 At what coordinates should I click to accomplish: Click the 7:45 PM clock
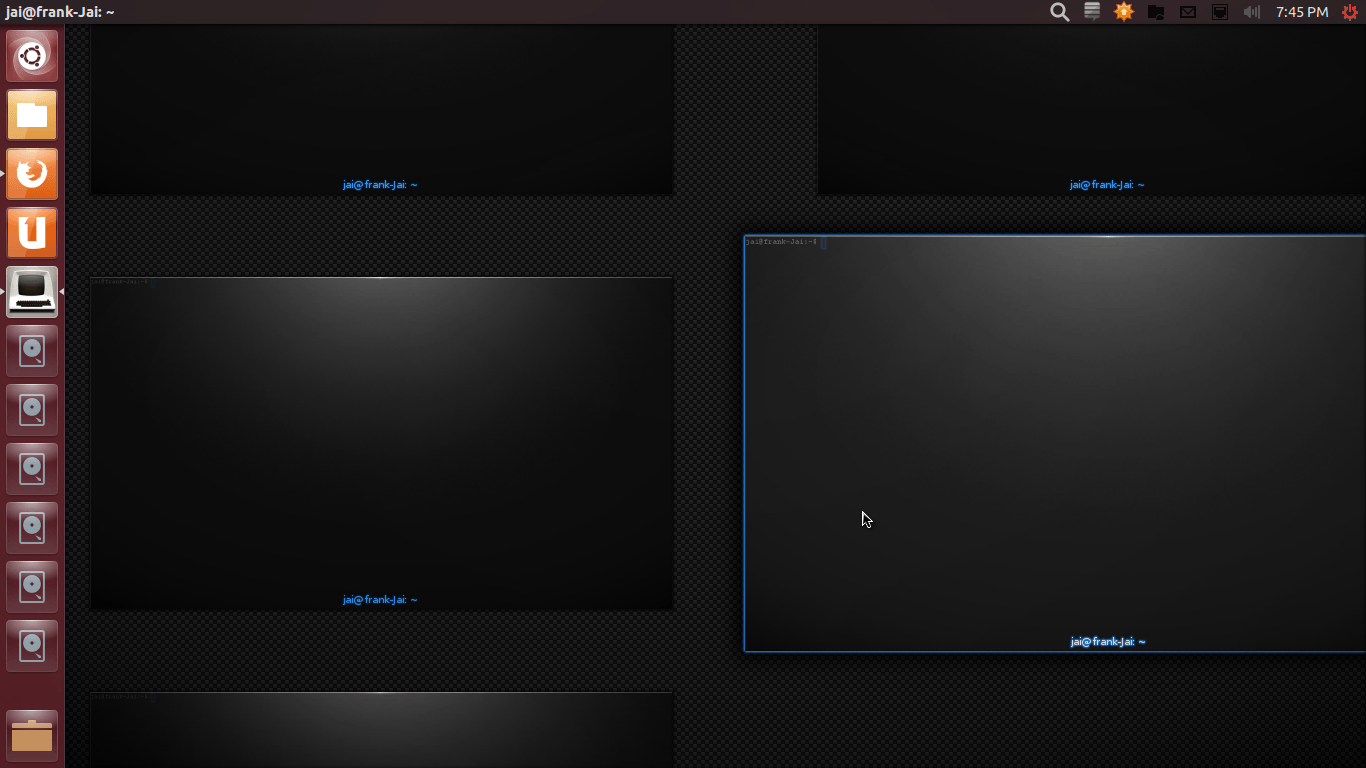click(x=1302, y=12)
